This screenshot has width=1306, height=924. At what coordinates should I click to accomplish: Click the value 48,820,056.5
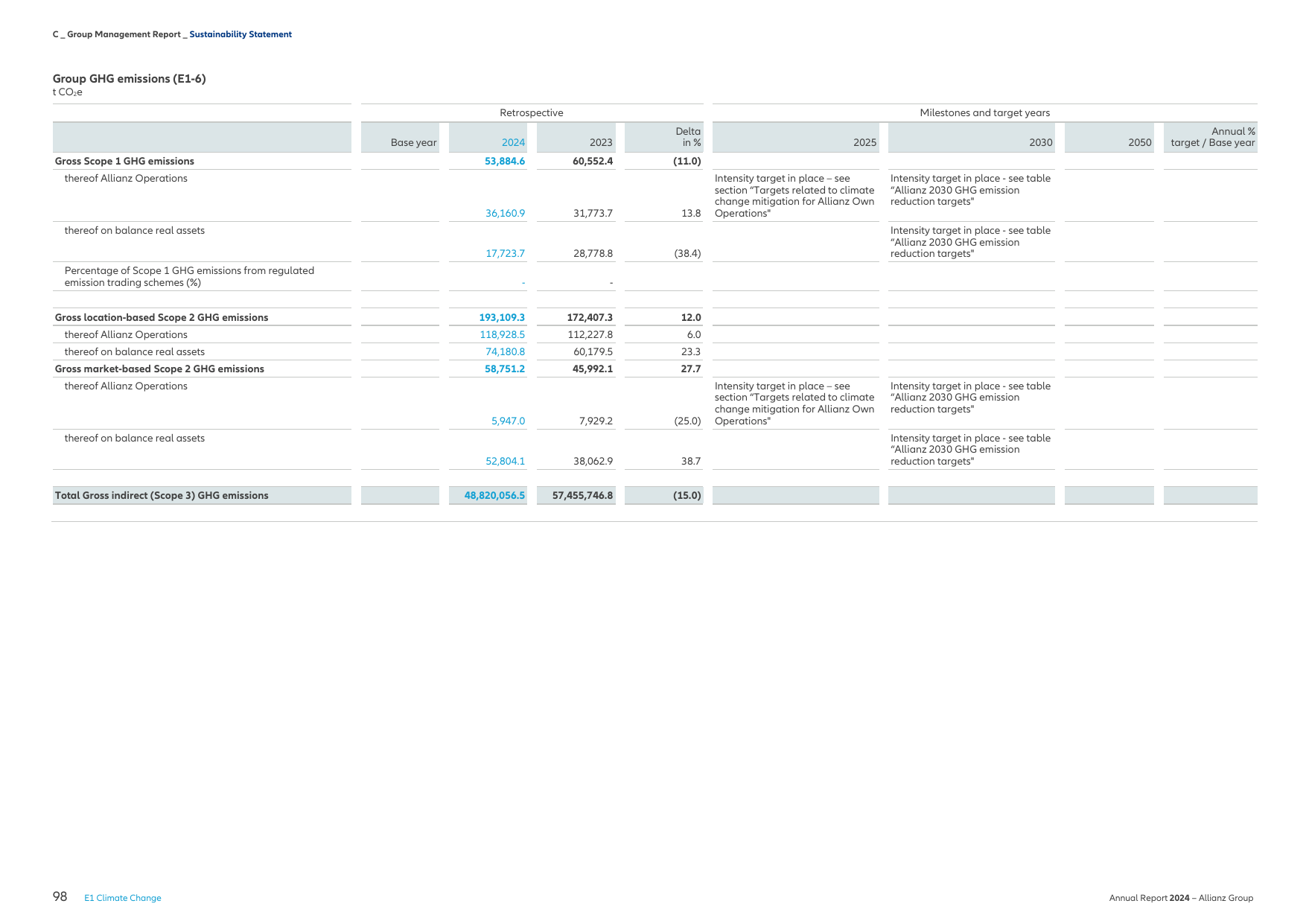click(494, 496)
